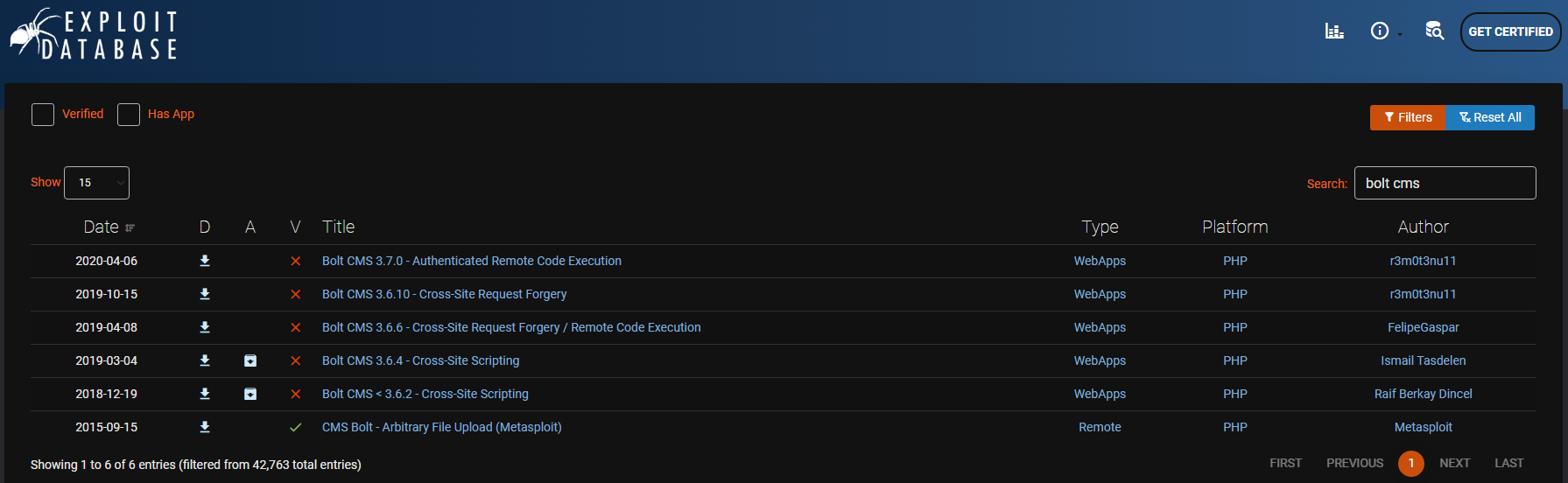Open author Raif Berkay Dincel

pos(1424,394)
